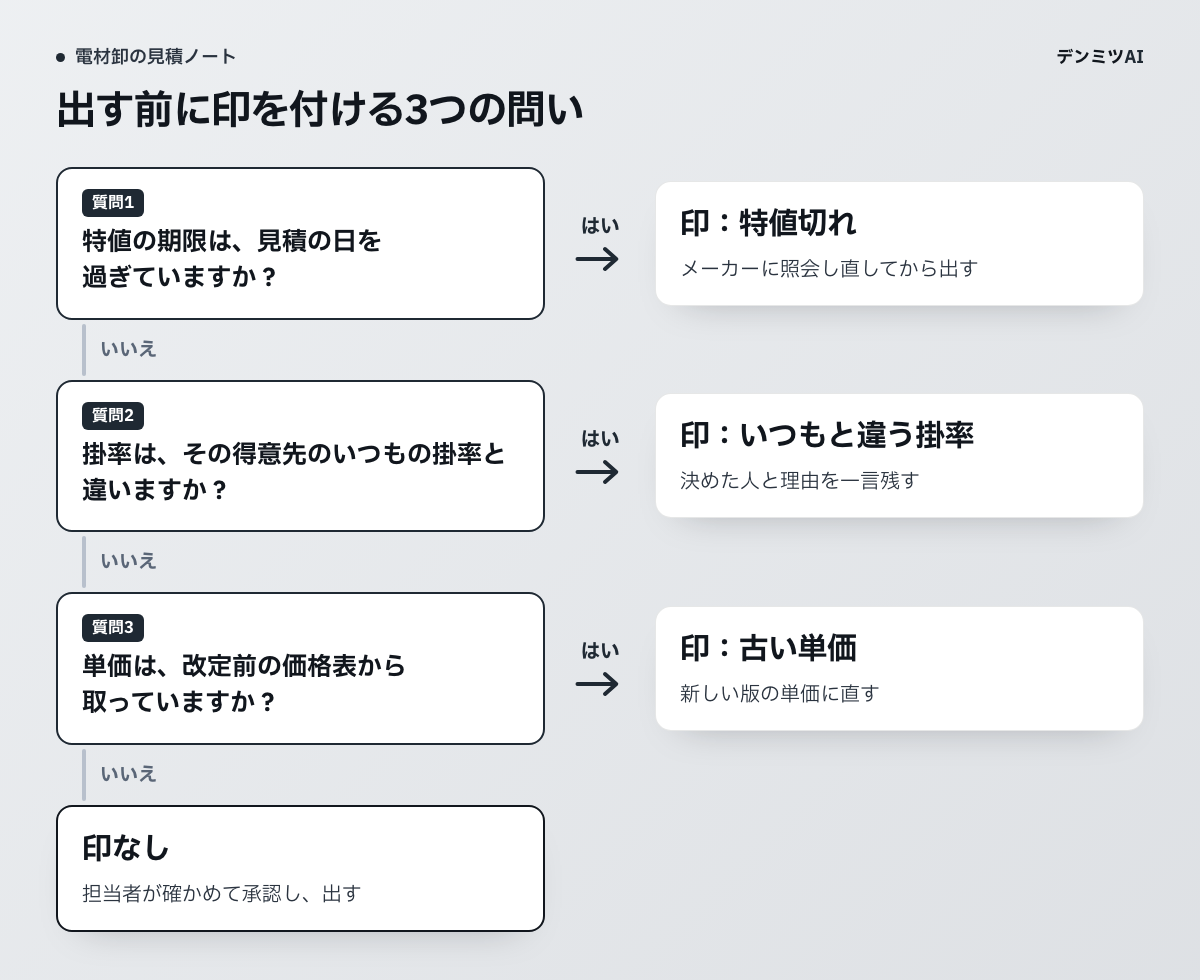Click the 質問1 badge
The image size is (1200, 980).
point(113,203)
